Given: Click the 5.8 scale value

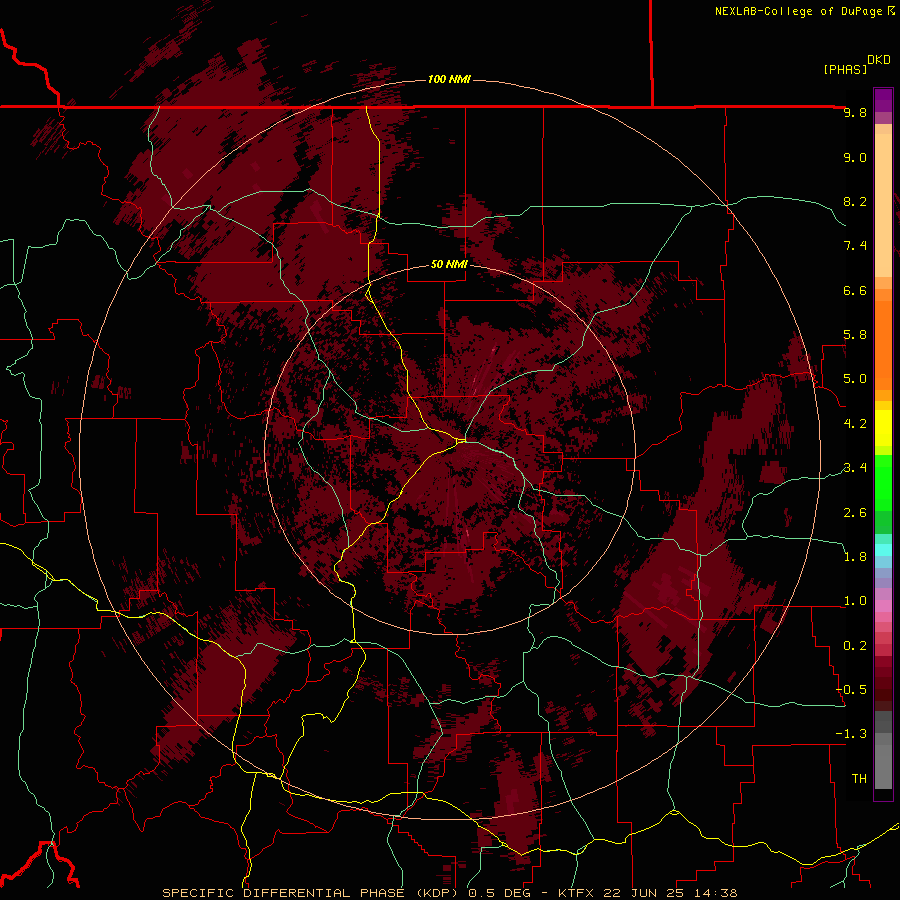Looking at the screenshot, I should (x=855, y=335).
